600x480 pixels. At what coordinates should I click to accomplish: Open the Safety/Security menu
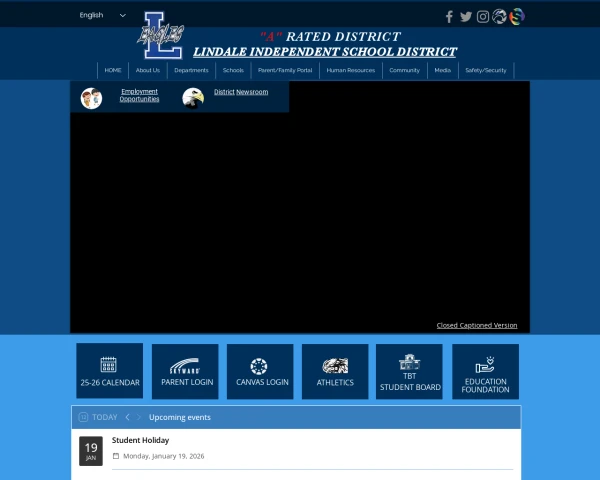point(486,70)
